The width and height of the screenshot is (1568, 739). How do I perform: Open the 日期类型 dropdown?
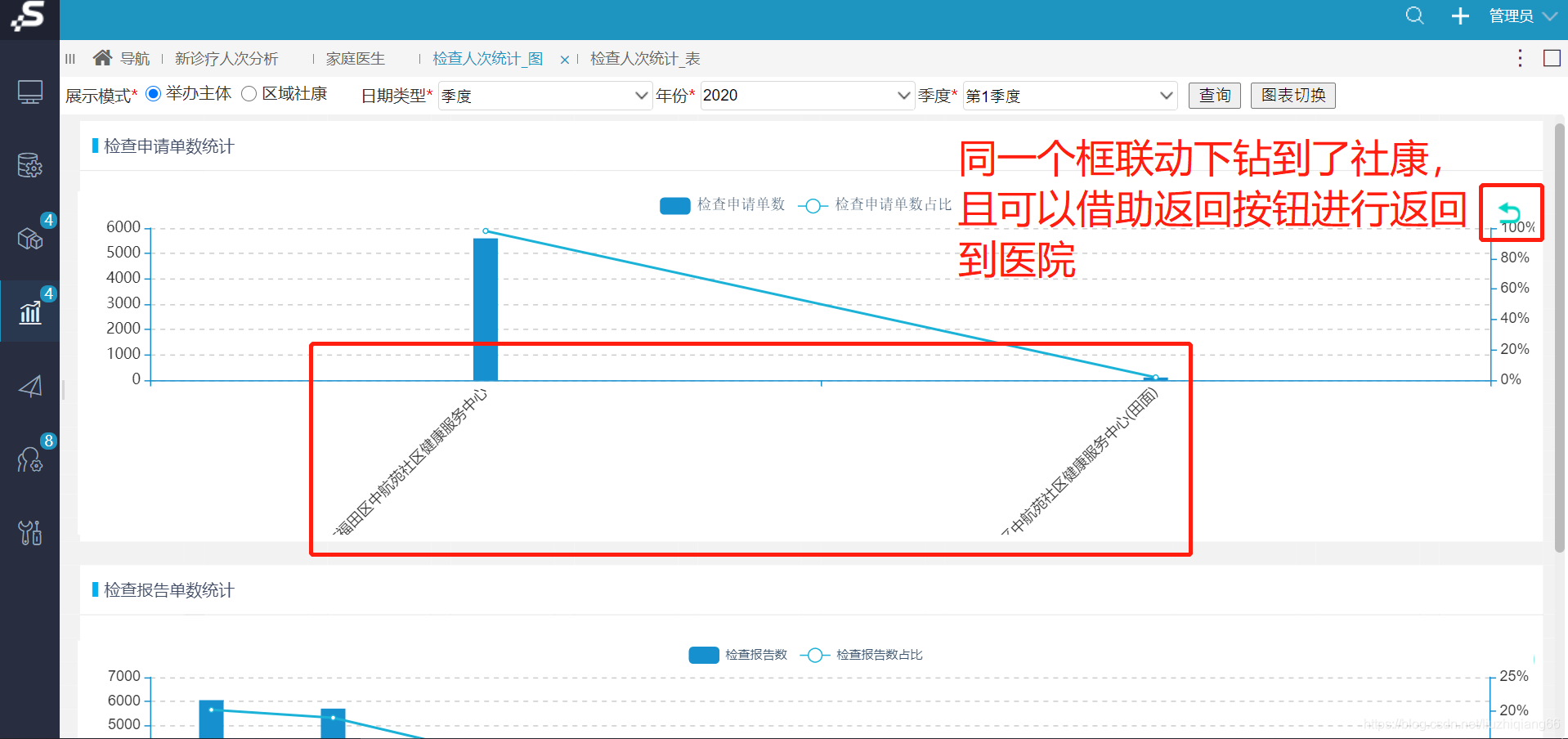point(545,96)
